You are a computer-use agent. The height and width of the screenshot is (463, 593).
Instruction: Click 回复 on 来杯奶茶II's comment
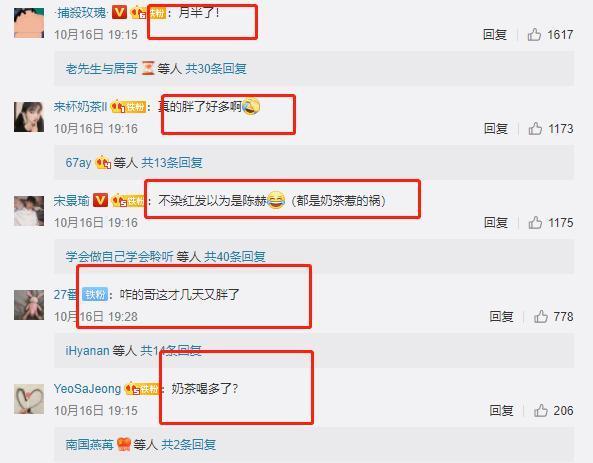495,129
